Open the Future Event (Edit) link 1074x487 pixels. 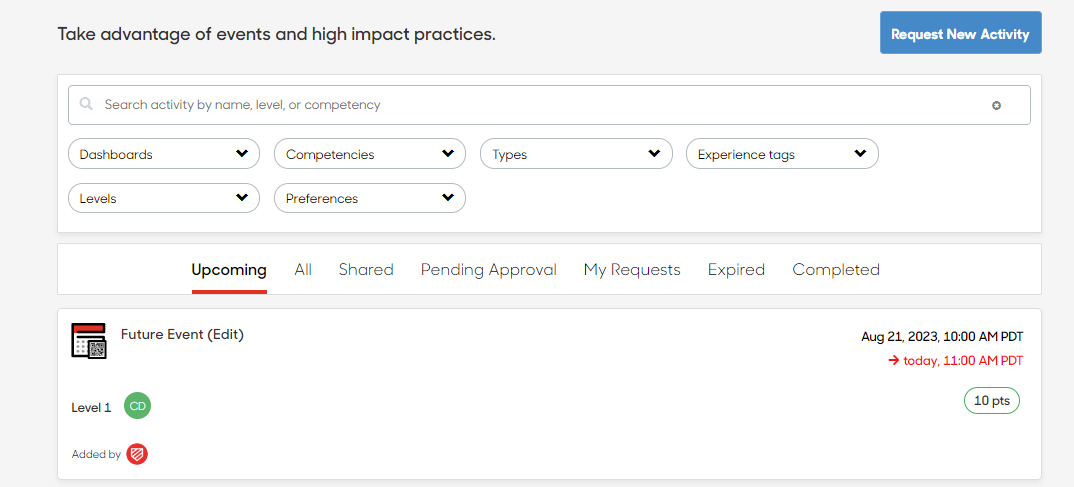click(x=182, y=334)
